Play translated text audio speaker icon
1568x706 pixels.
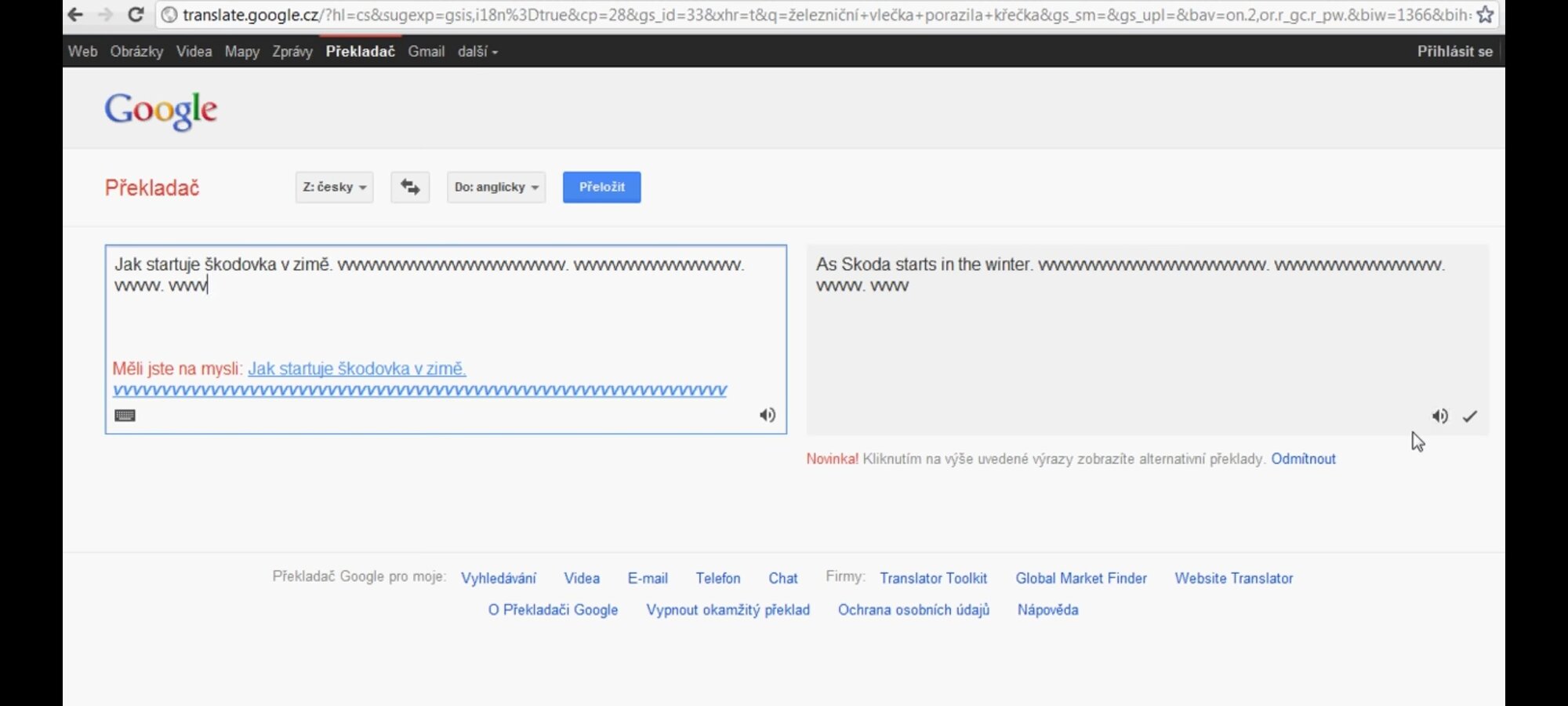pyautogui.click(x=1439, y=417)
